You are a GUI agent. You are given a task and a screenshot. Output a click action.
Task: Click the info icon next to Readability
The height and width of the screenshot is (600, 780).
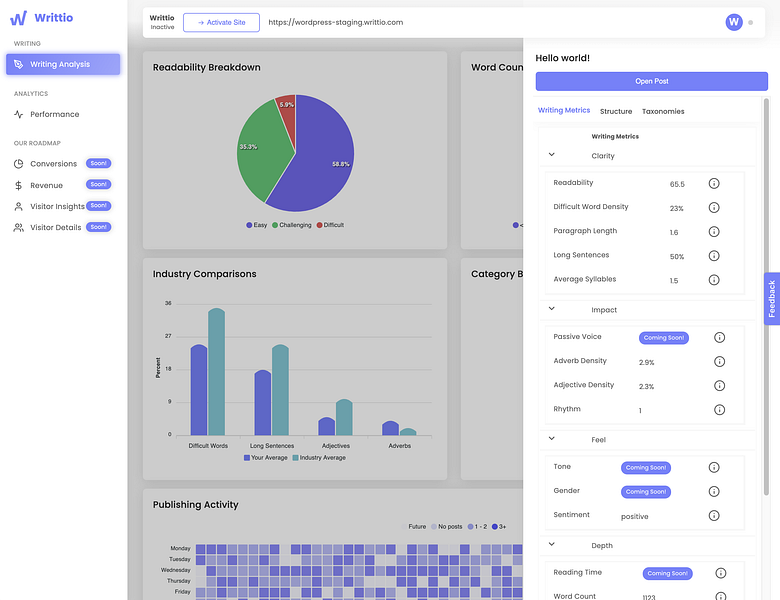coord(714,184)
